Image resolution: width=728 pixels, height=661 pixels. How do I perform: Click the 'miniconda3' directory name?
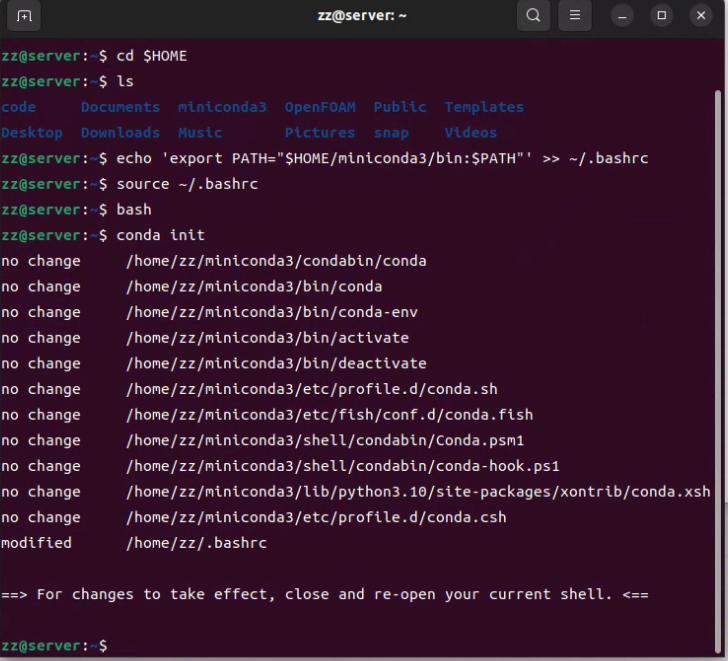pos(222,107)
